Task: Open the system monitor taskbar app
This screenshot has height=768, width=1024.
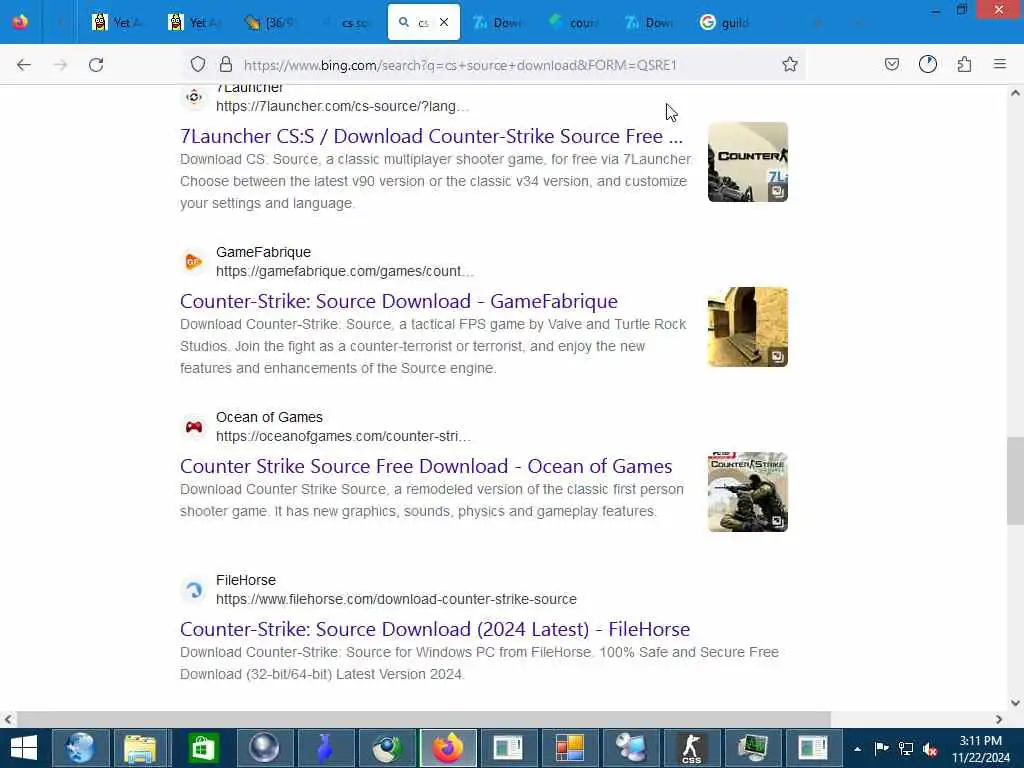Action: tap(752, 748)
